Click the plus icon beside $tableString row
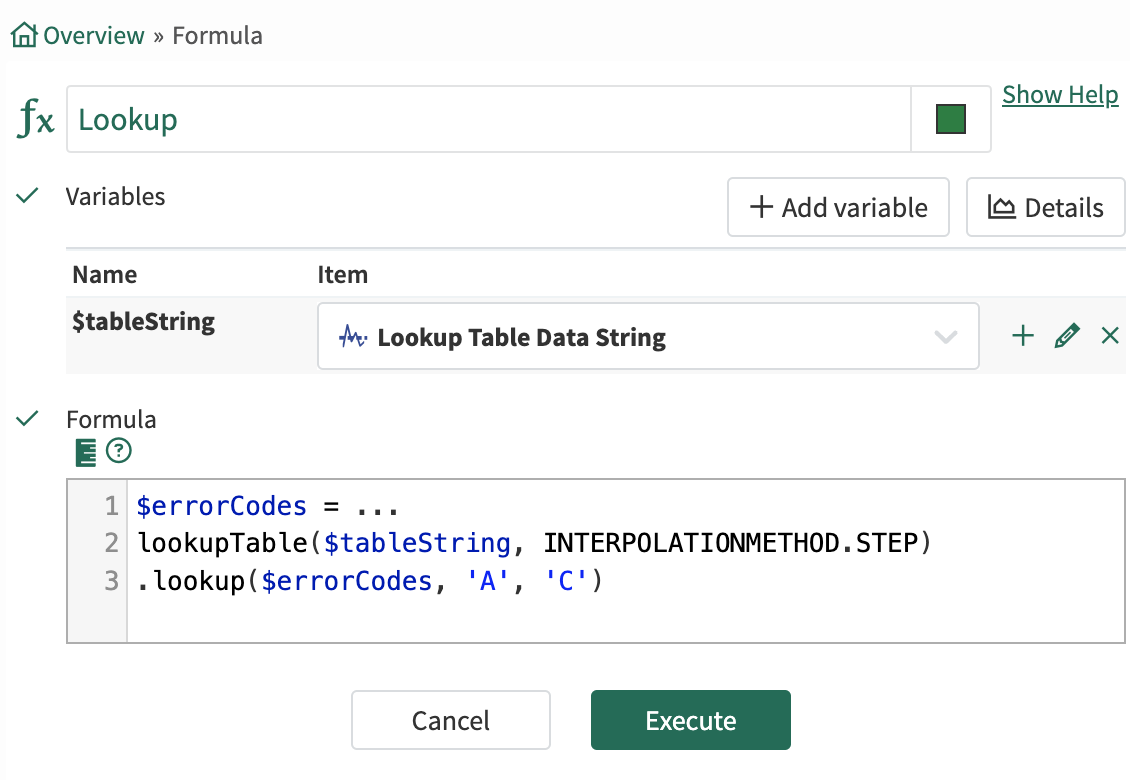This screenshot has width=1130, height=780. tap(1022, 336)
